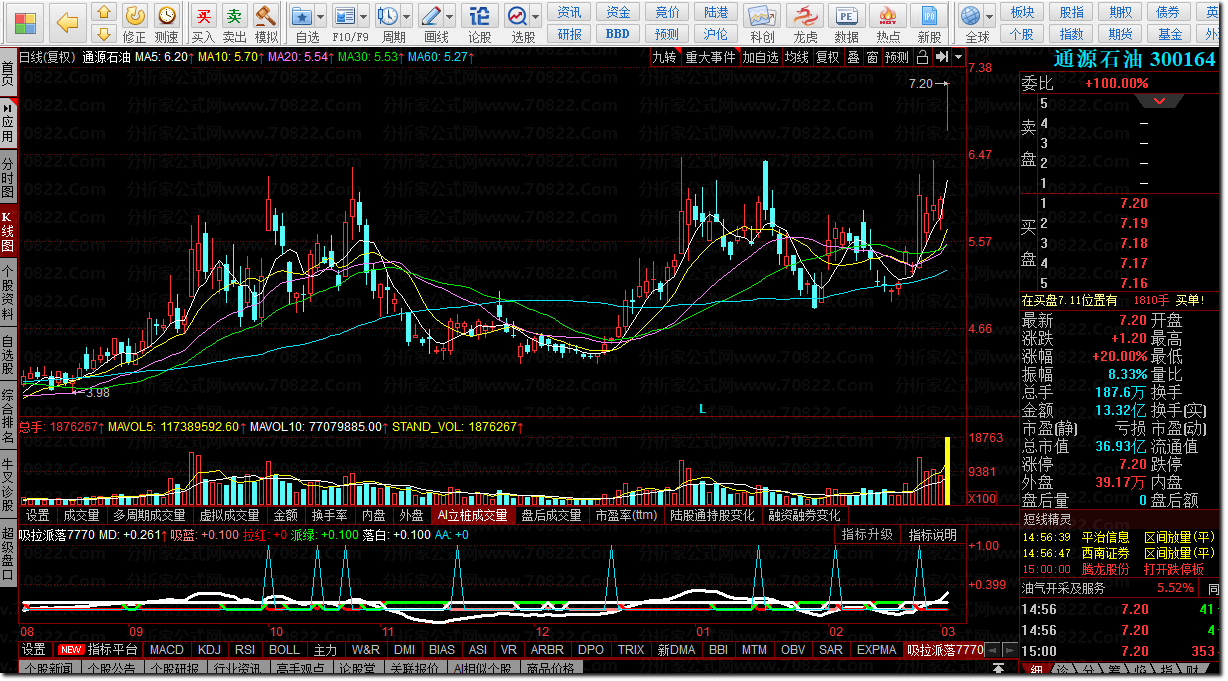Click the 指标升级 button

(x=866, y=535)
